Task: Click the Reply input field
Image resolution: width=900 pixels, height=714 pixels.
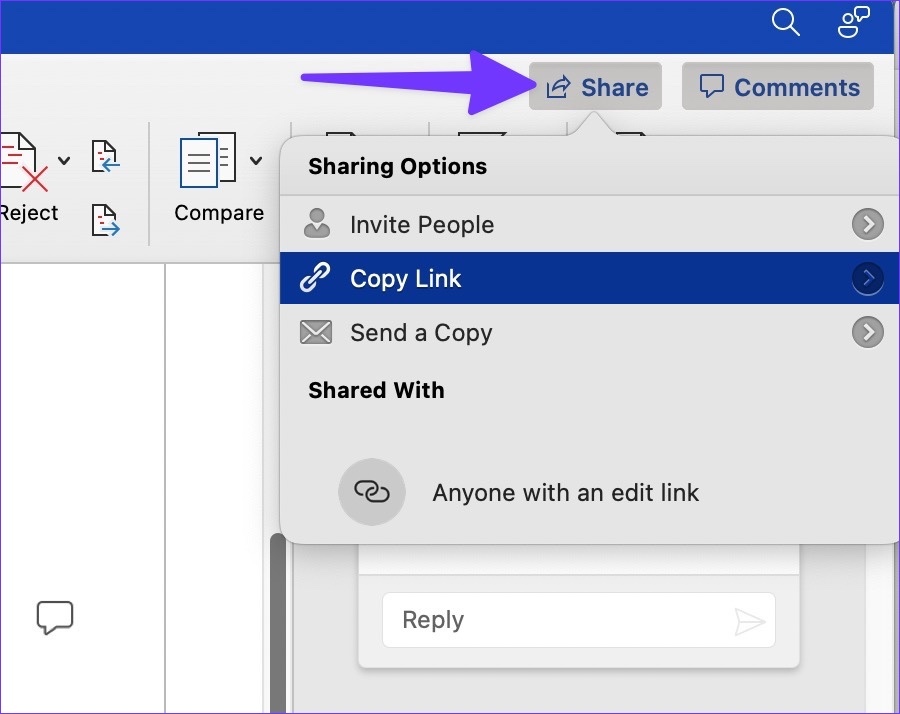Action: [x=579, y=620]
